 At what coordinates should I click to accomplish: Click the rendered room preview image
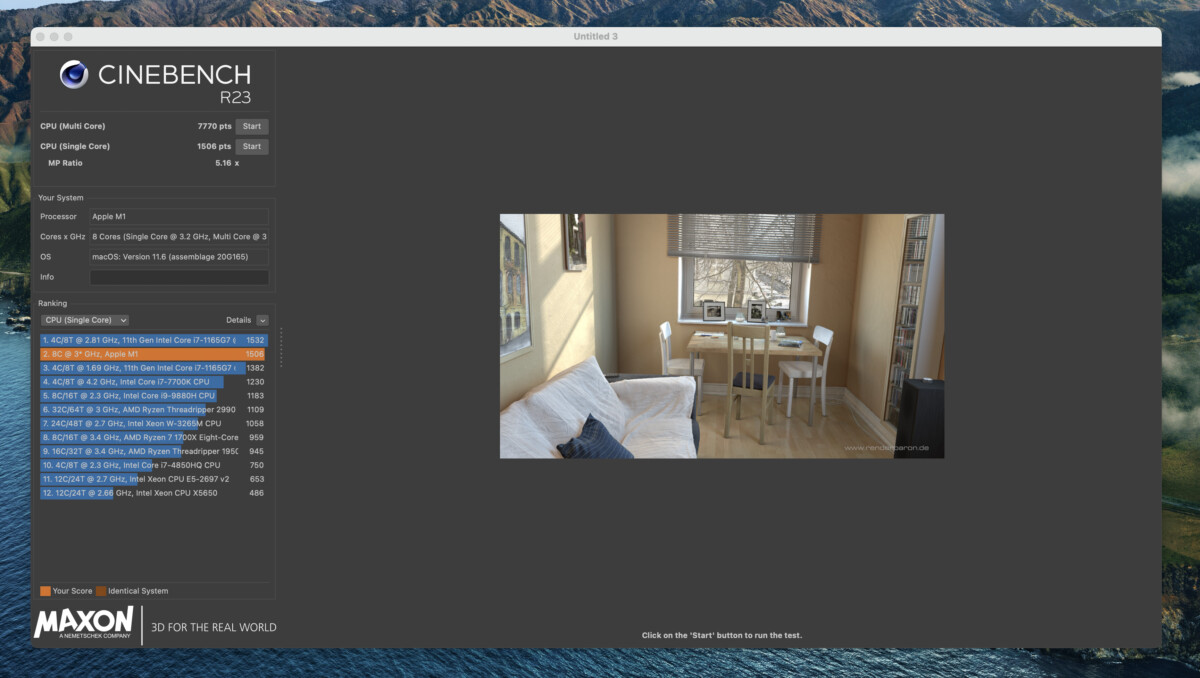click(x=721, y=336)
